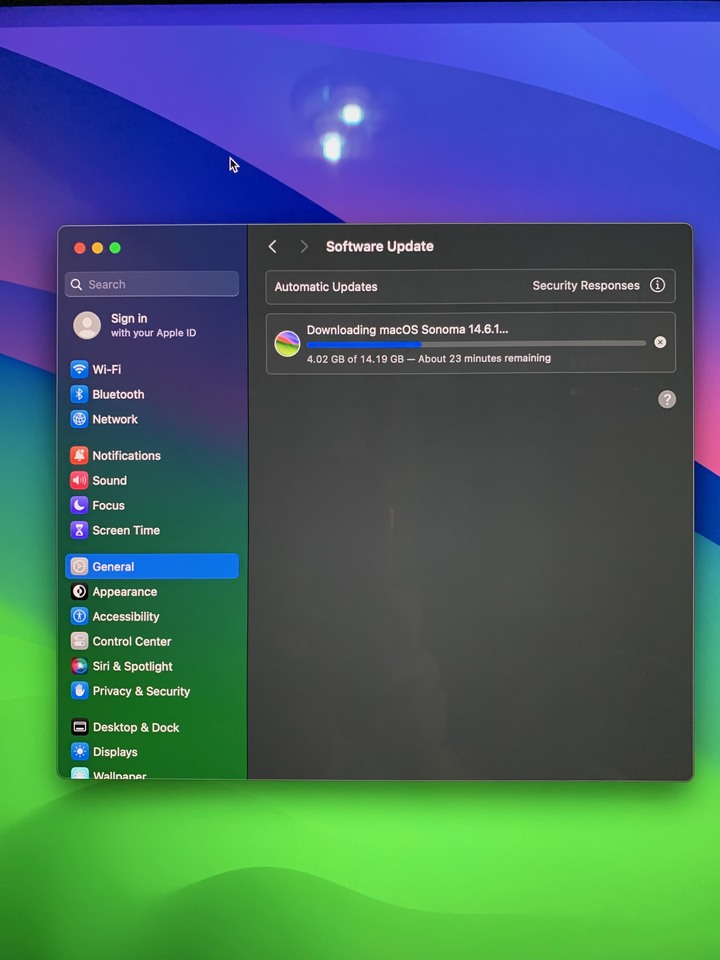Open Accessibility settings pane
The image size is (720, 960).
pos(125,616)
